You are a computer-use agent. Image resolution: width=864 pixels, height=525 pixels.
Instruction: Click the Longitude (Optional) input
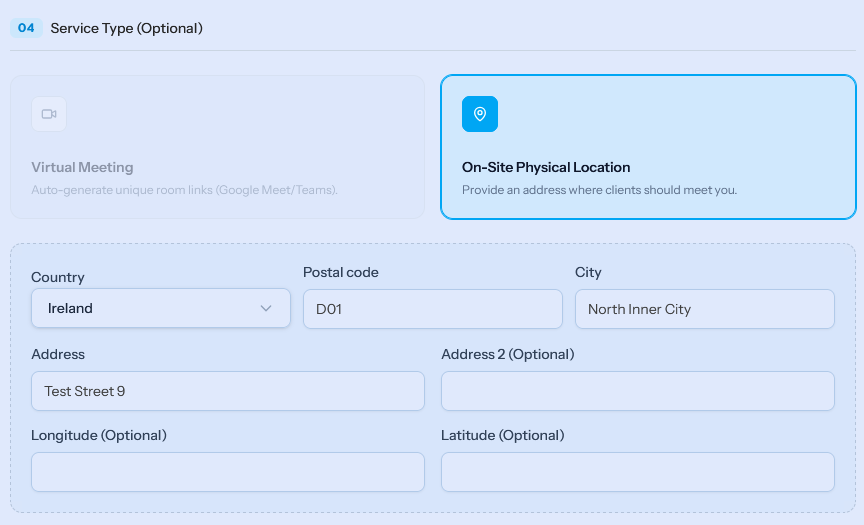[228, 472]
